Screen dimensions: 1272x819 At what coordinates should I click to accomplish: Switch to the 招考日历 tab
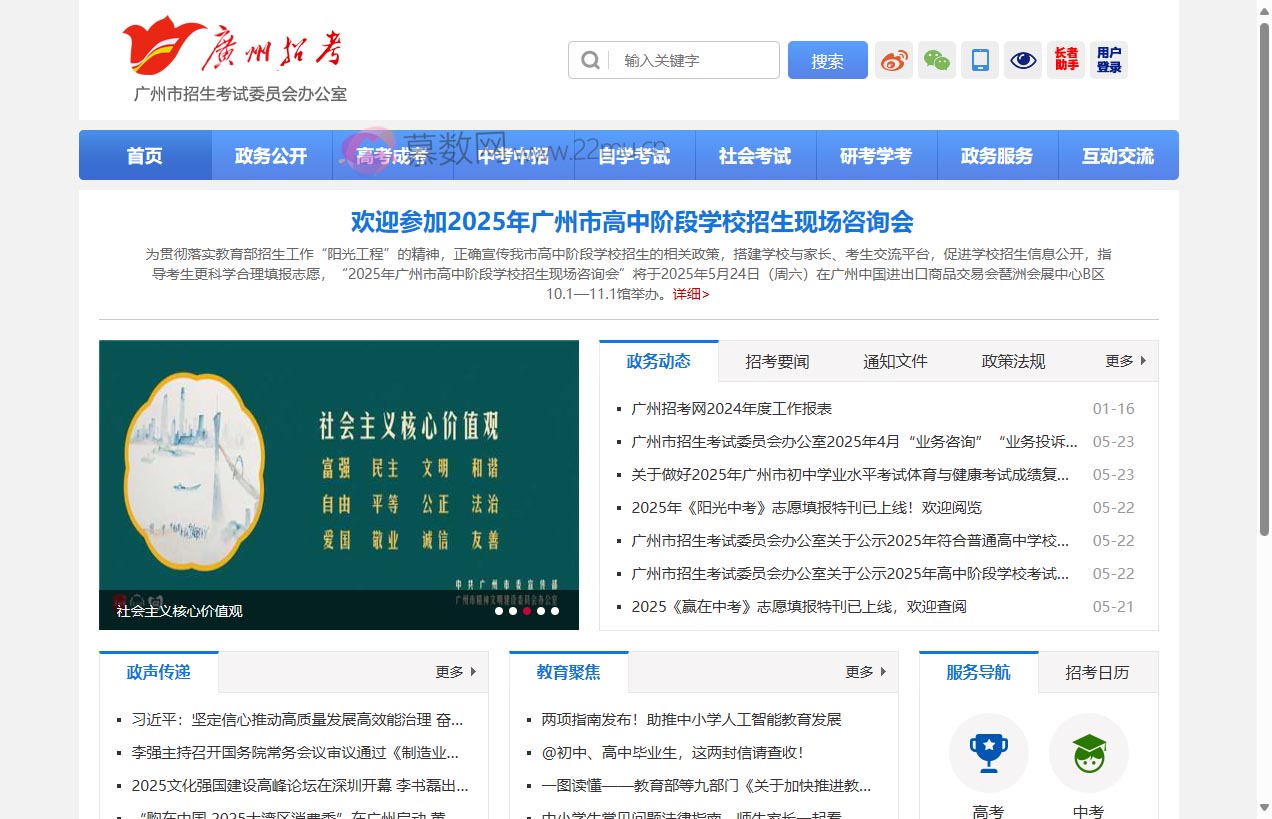coord(1098,672)
